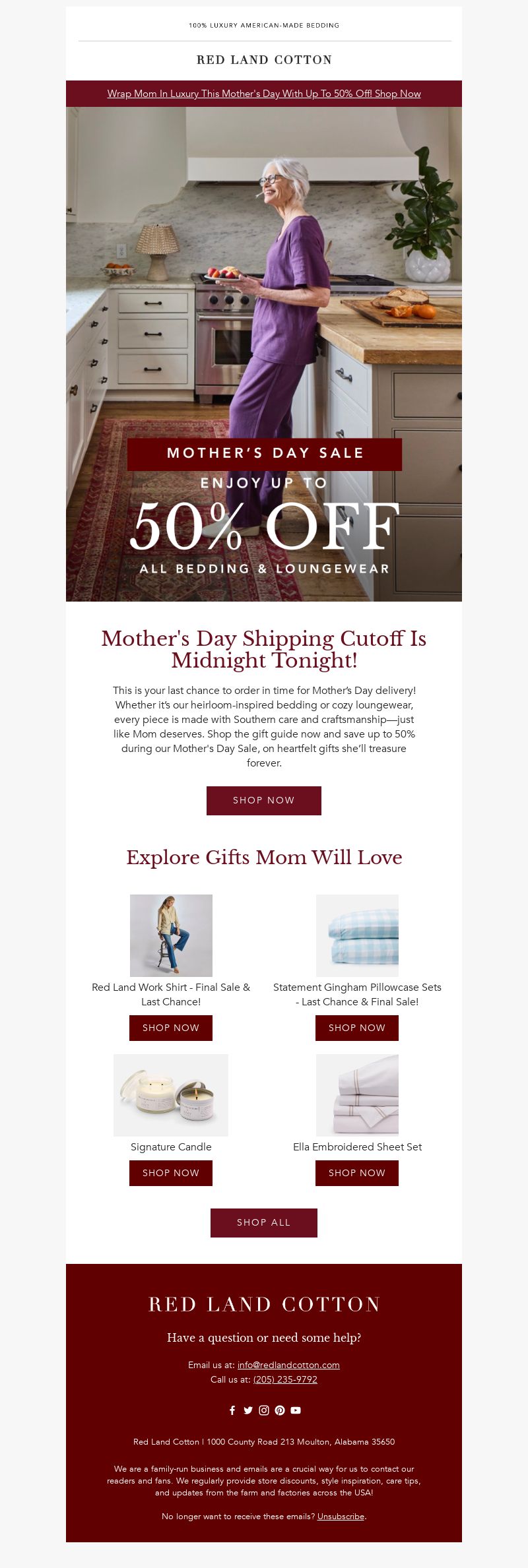Click the Mother's Day Sale hero image

click(x=264, y=354)
